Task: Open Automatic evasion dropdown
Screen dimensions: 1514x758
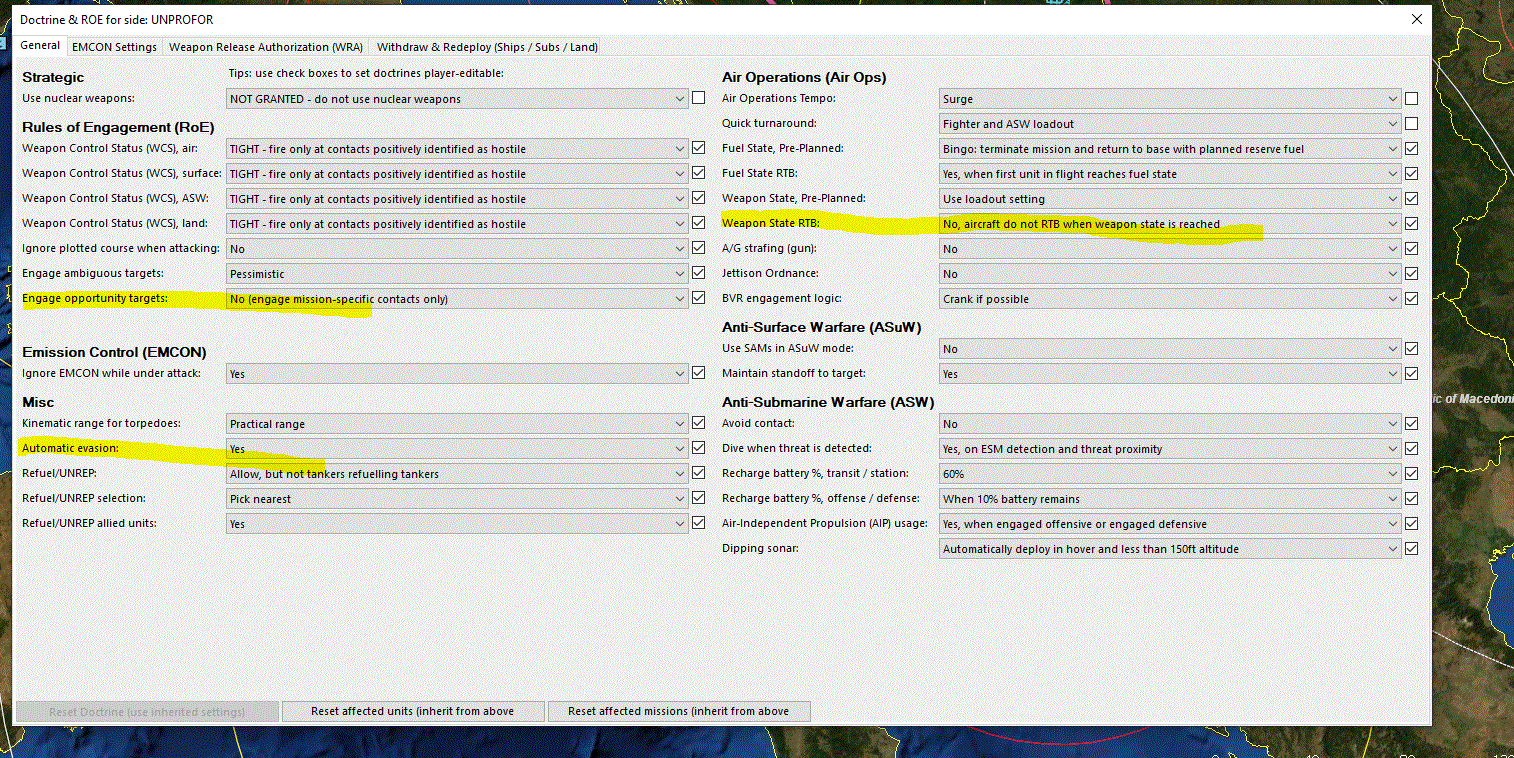Action: point(457,449)
